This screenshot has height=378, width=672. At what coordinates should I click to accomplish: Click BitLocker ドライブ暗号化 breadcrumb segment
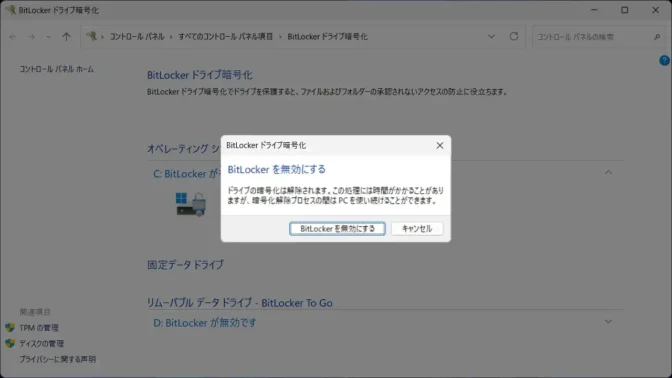[327, 37]
